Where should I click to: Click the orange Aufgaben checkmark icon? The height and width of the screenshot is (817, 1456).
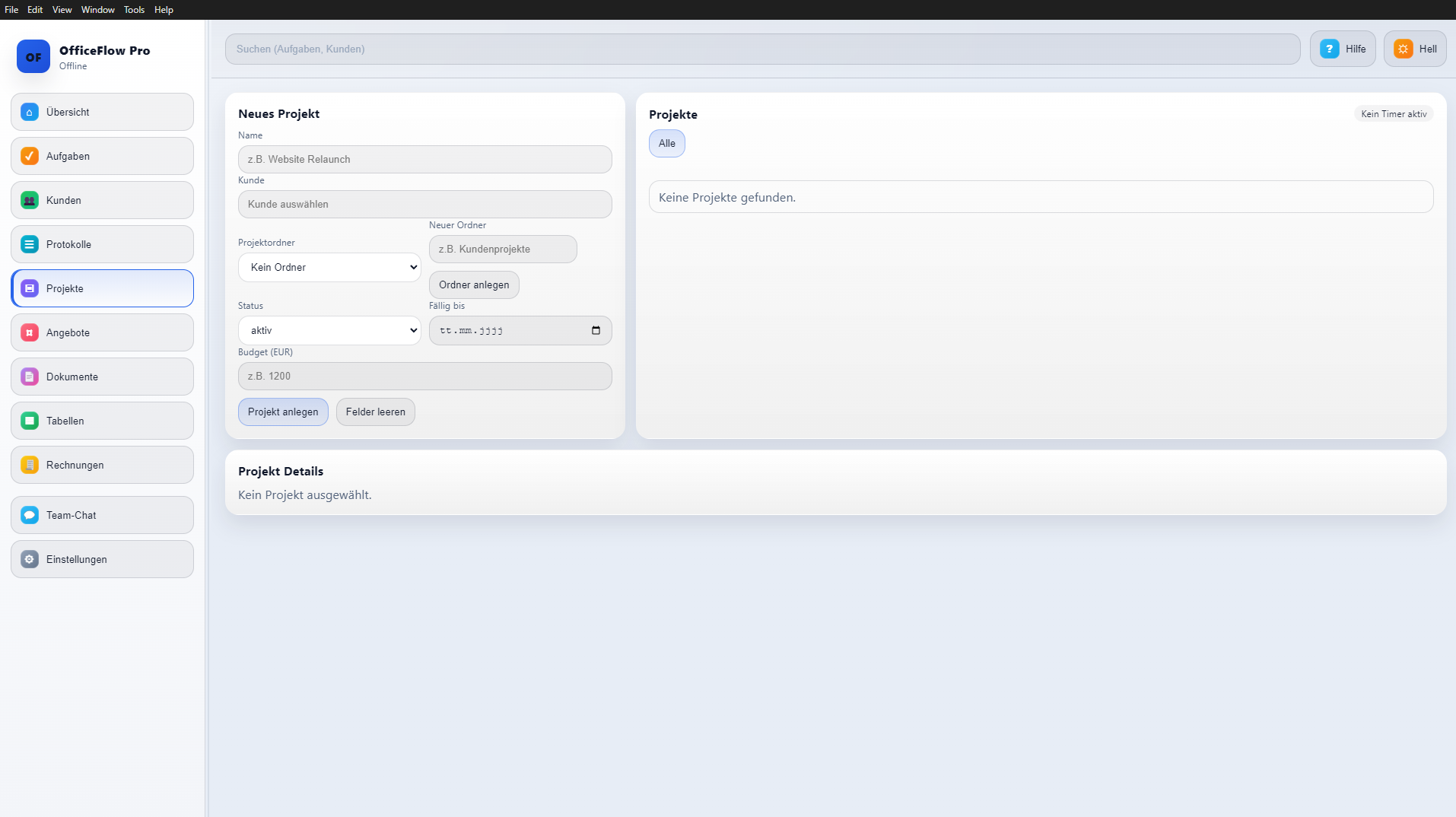[30, 156]
